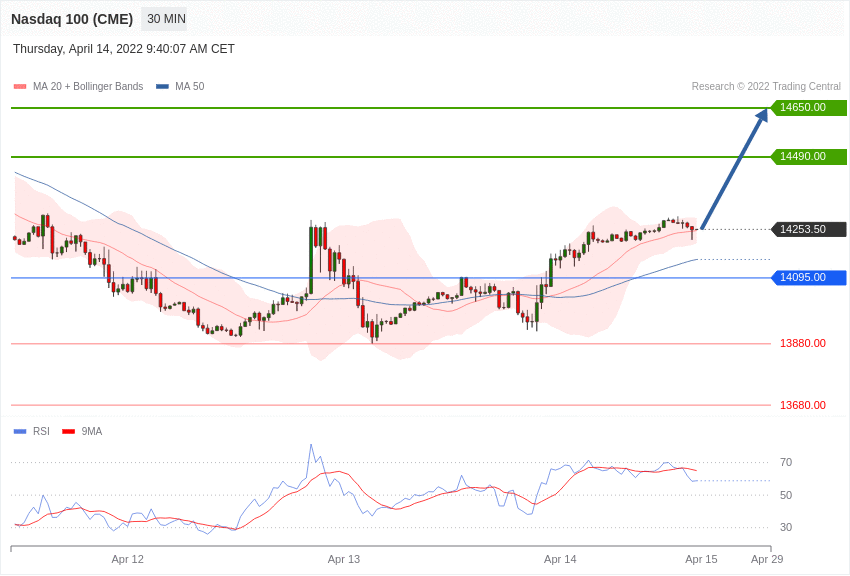
Task: Click the 9MA legend label
Action: click(92, 431)
